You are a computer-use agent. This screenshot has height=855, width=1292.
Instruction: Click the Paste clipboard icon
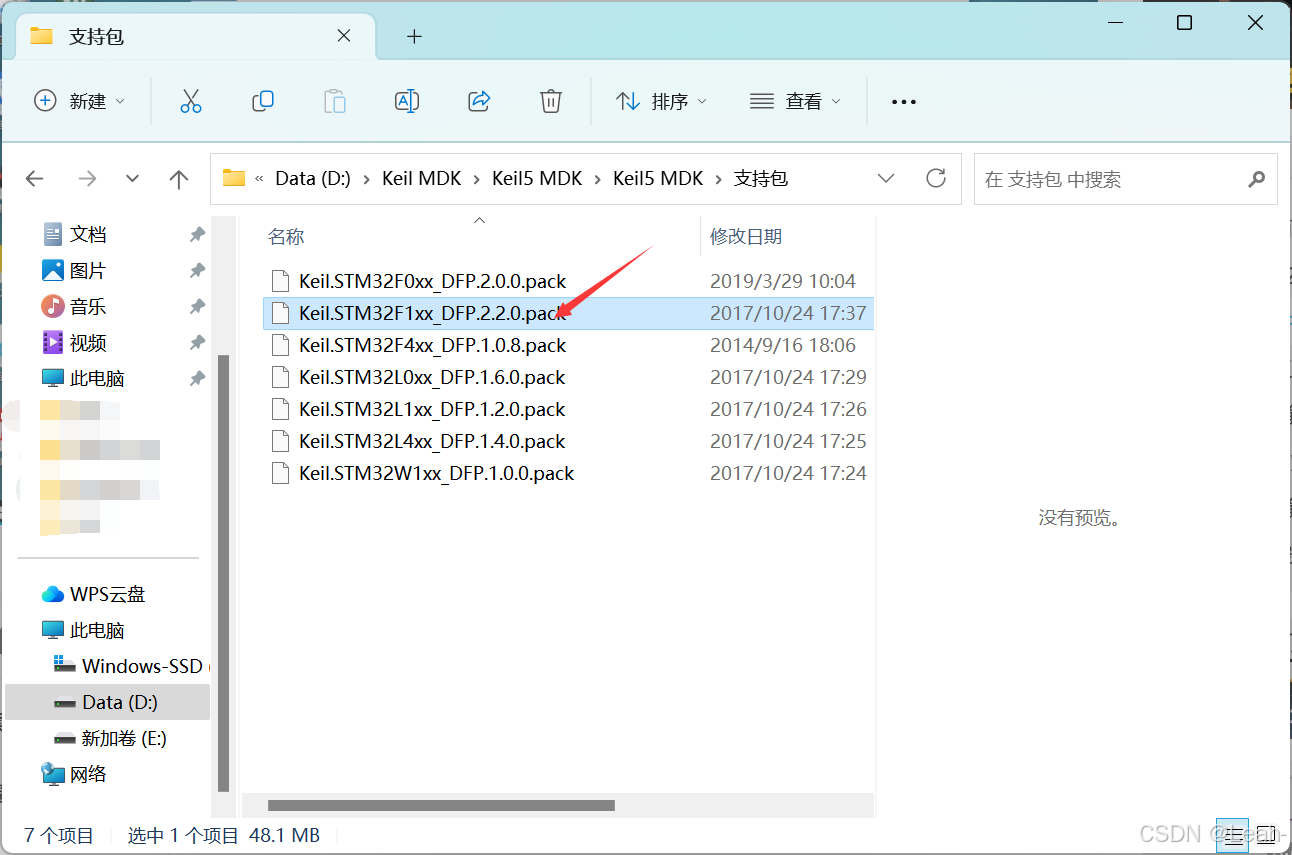(335, 101)
